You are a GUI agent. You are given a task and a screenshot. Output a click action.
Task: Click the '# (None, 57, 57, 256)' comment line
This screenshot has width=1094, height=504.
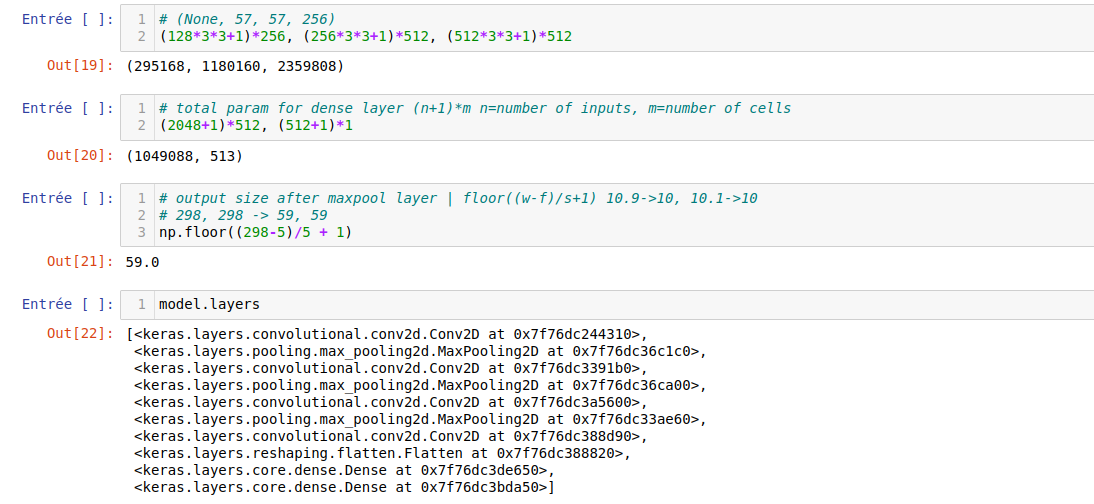click(247, 19)
